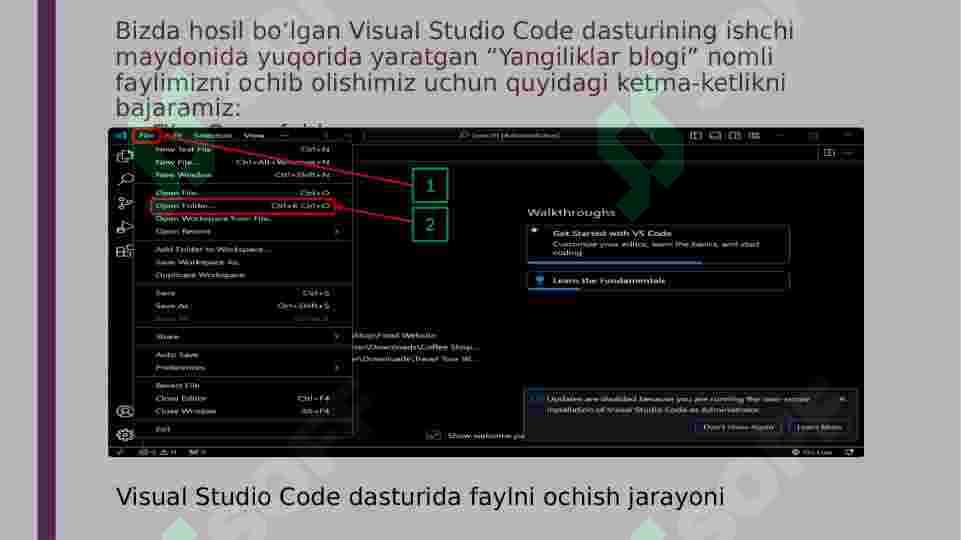Open the Explorer view in activity bar
Image resolution: width=961 pixels, height=540 pixels.
tap(124, 156)
